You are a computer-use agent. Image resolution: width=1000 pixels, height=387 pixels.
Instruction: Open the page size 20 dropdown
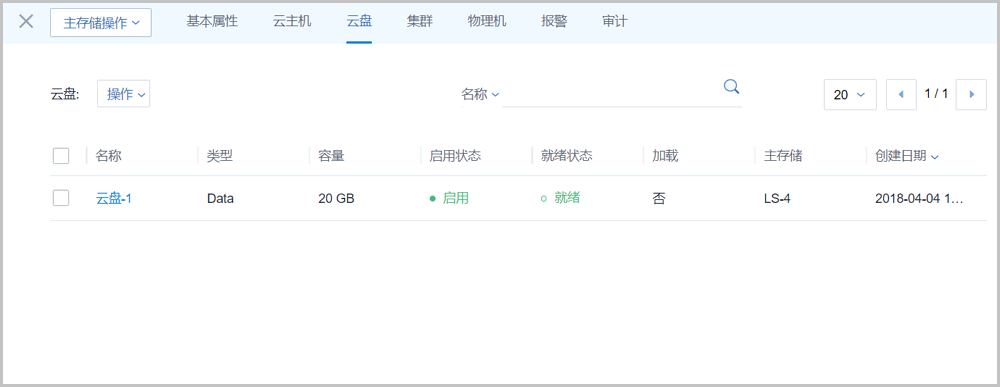tap(850, 94)
